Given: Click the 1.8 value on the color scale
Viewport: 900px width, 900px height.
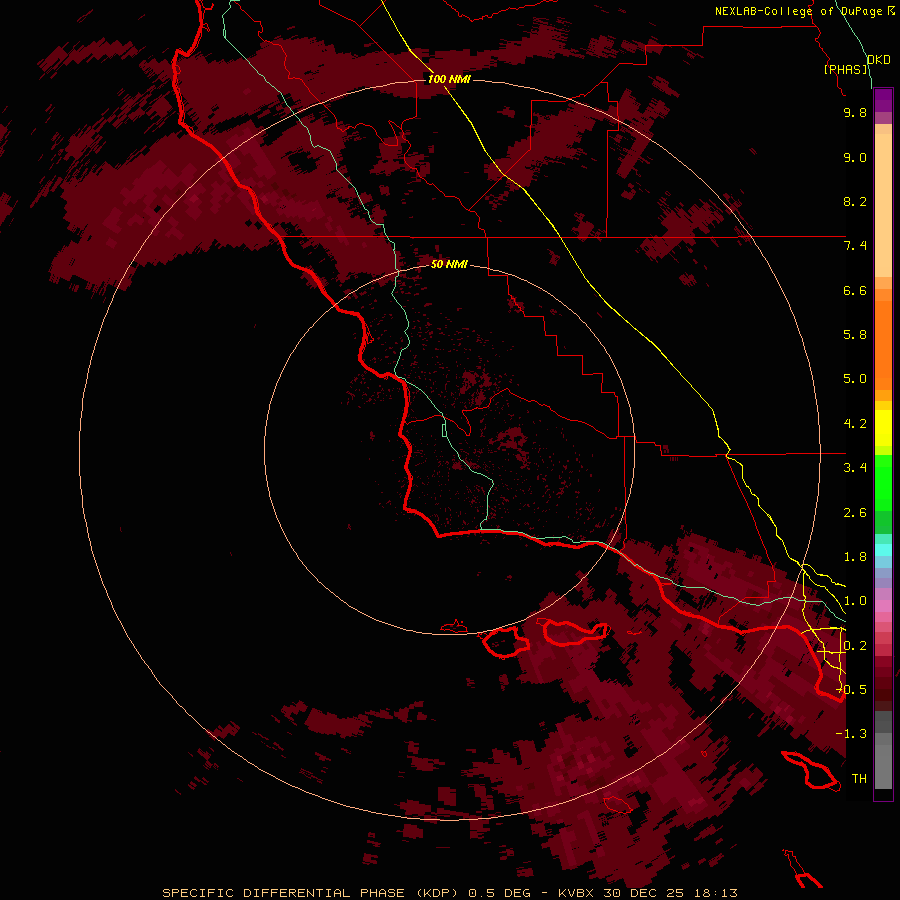Looking at the screenshot, I should 855,557.
